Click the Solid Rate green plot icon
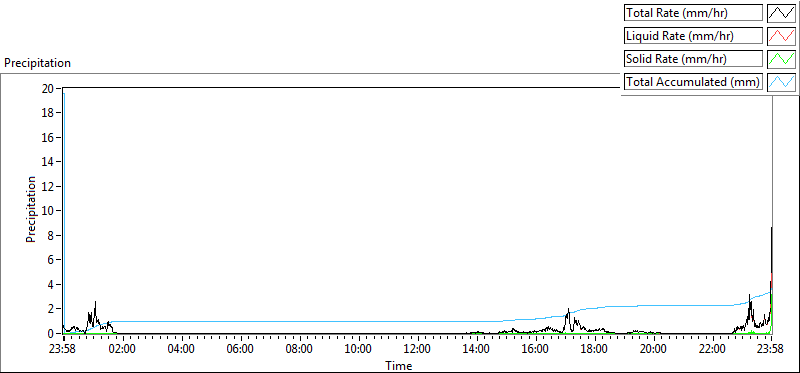 pyautogui.click(x=781, y=58)
